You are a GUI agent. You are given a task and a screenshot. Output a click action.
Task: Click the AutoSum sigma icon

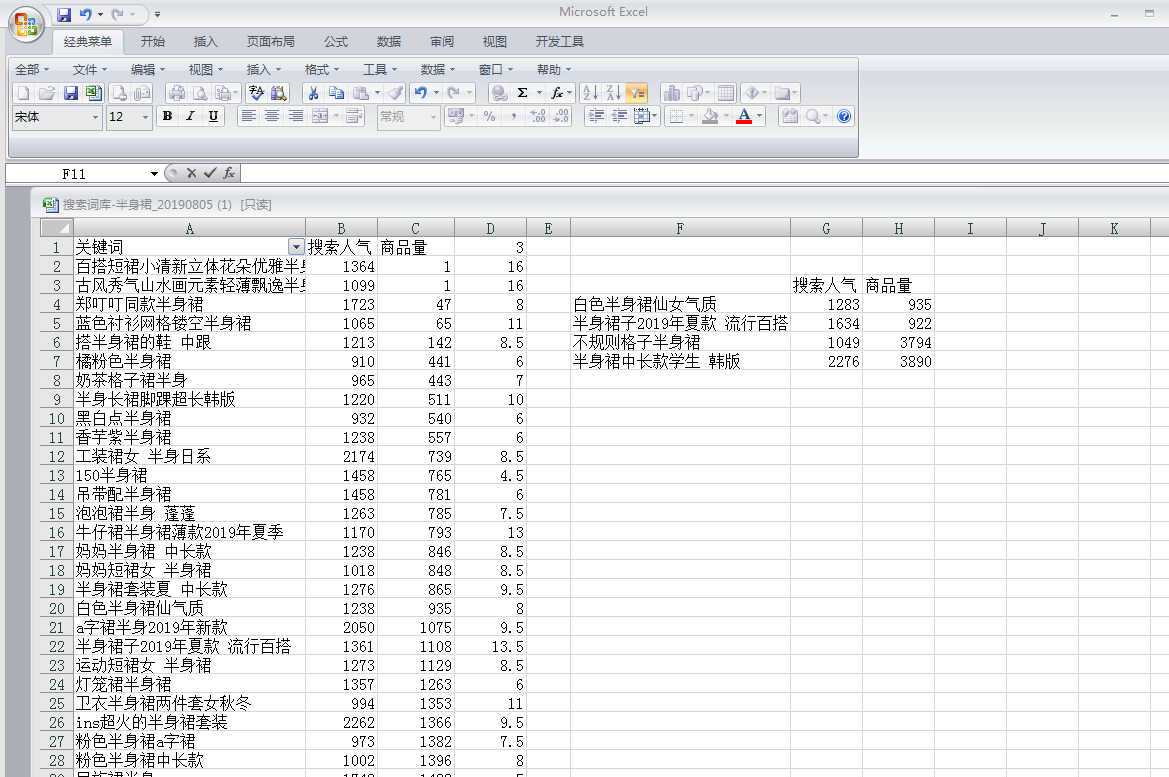click(522, 93)
